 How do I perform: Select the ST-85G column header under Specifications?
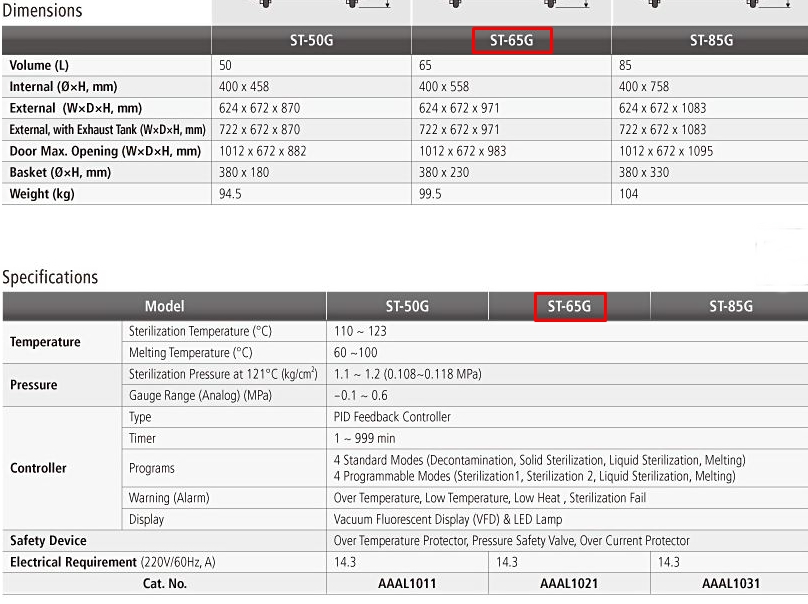click(x=730, y=307)
